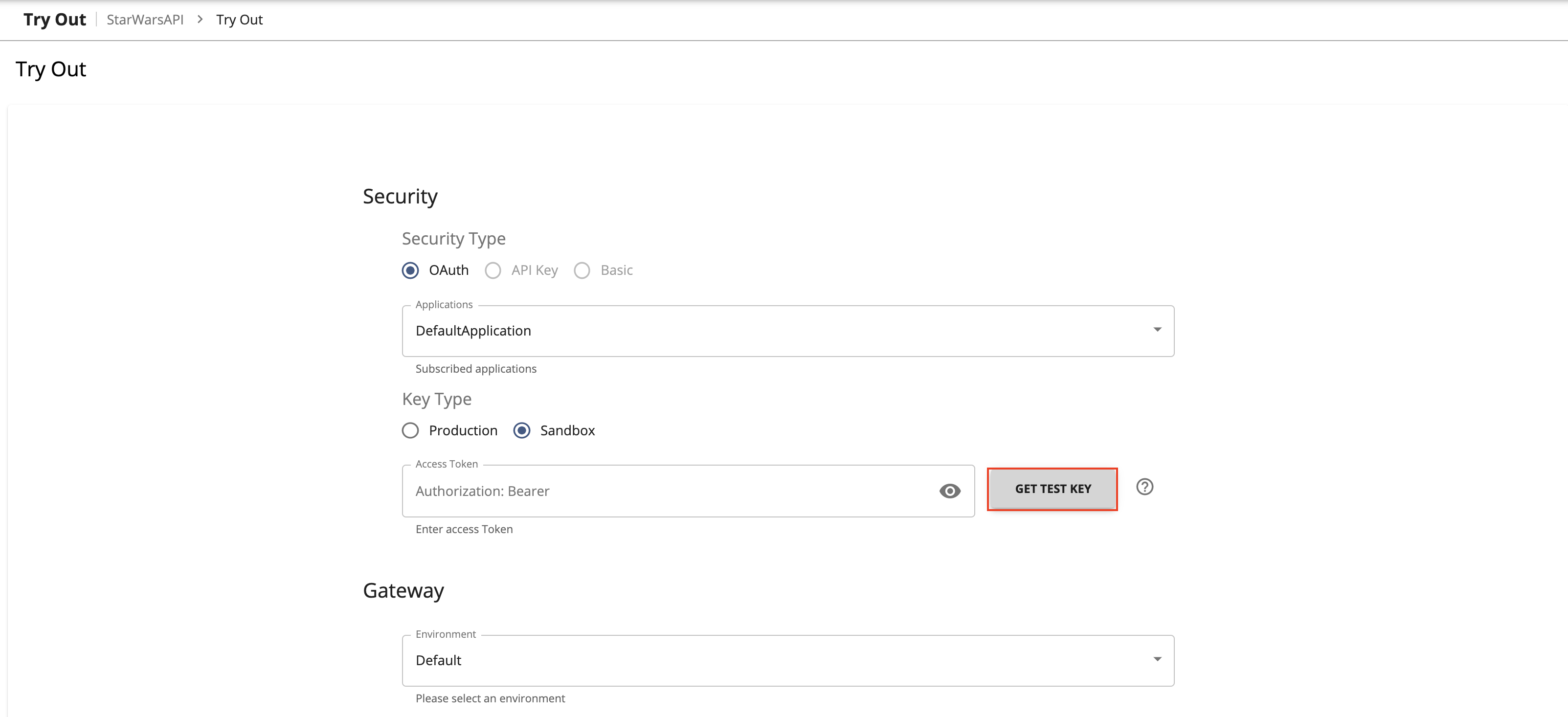Click the Try Out breadcrumb entry
This screenshot has width=1568, height=717.
[x=239, y=20]
